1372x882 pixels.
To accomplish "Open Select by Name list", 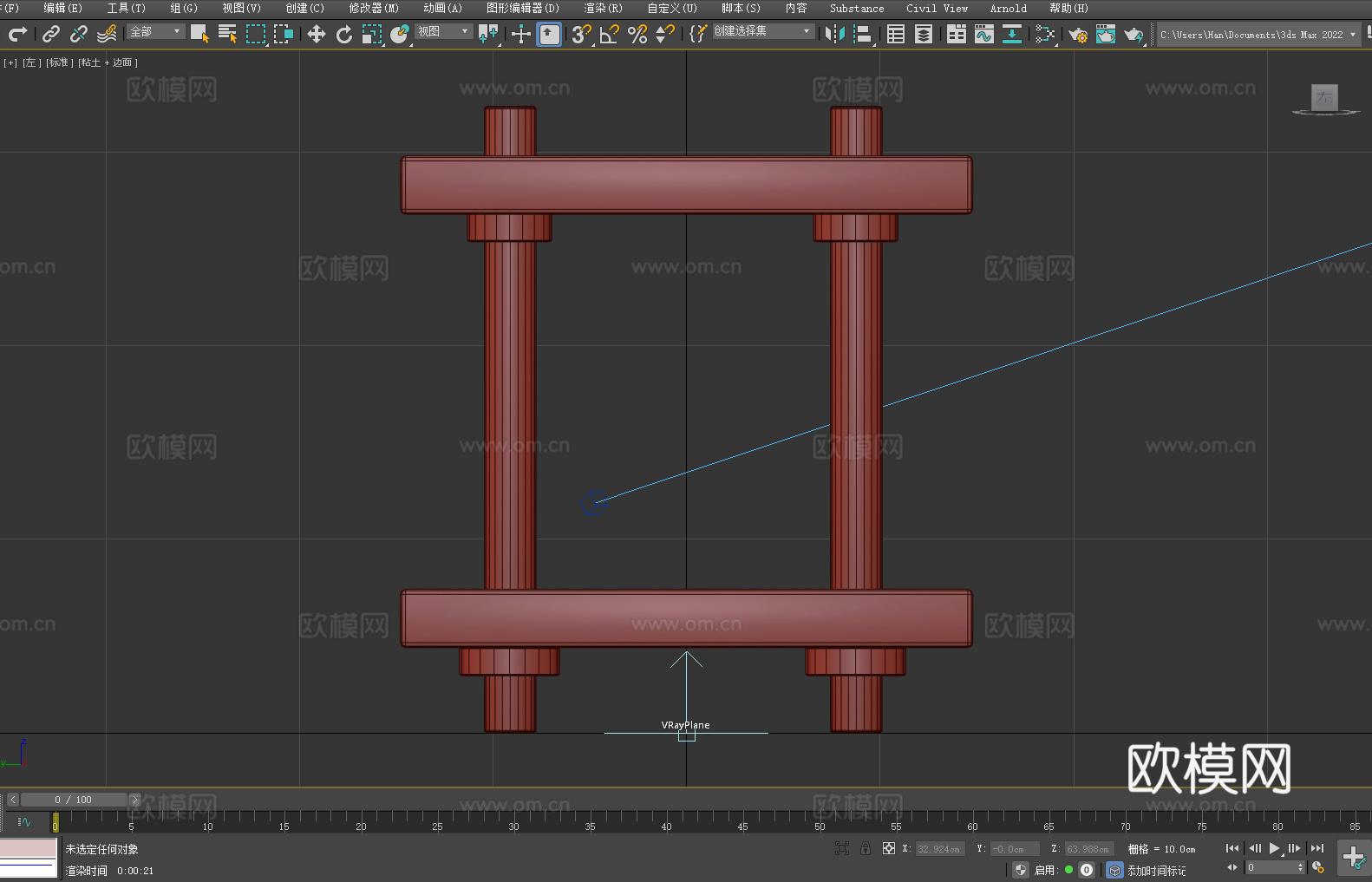I will 227,34.
